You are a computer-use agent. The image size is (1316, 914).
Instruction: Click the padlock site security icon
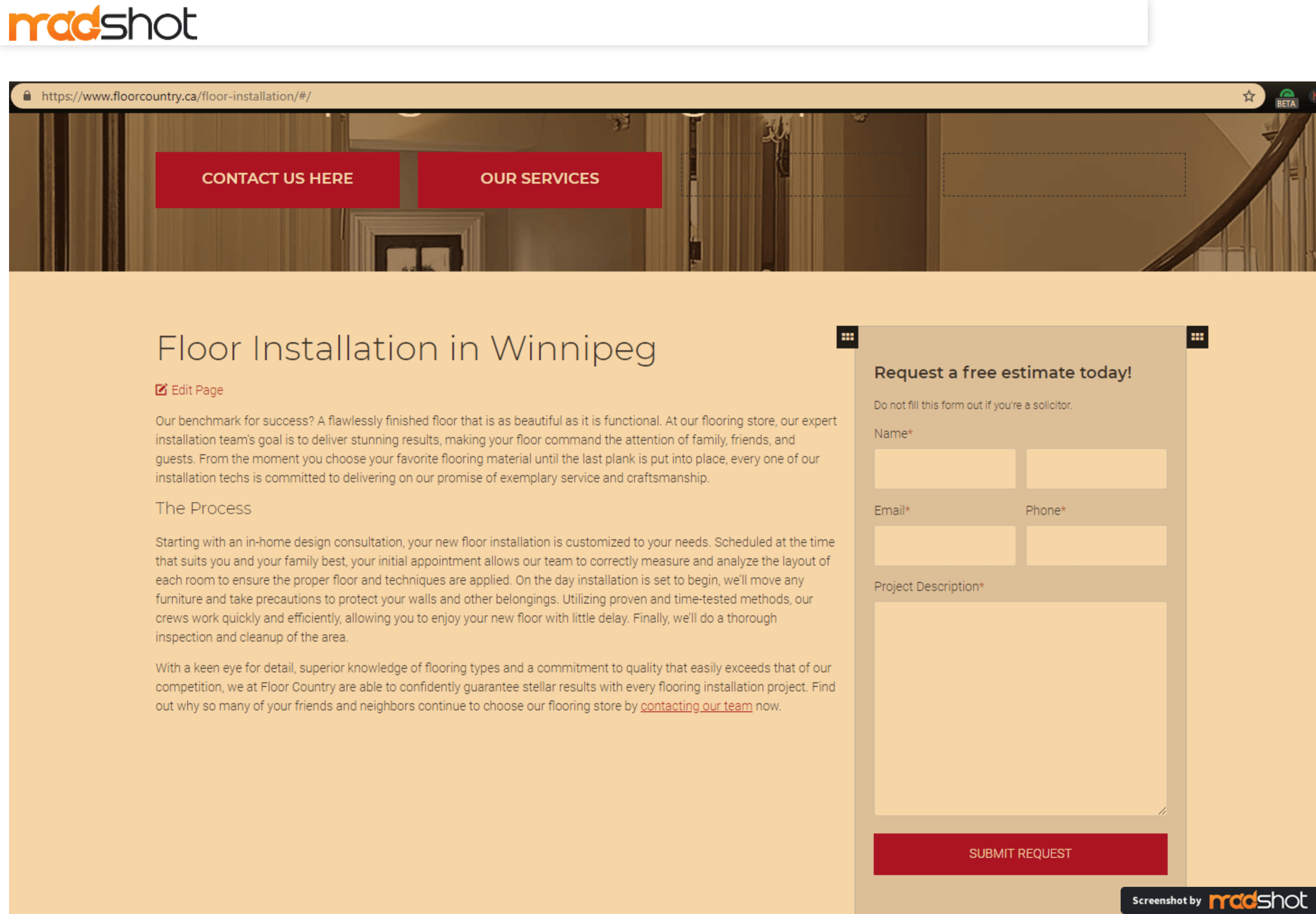point(27,95)
